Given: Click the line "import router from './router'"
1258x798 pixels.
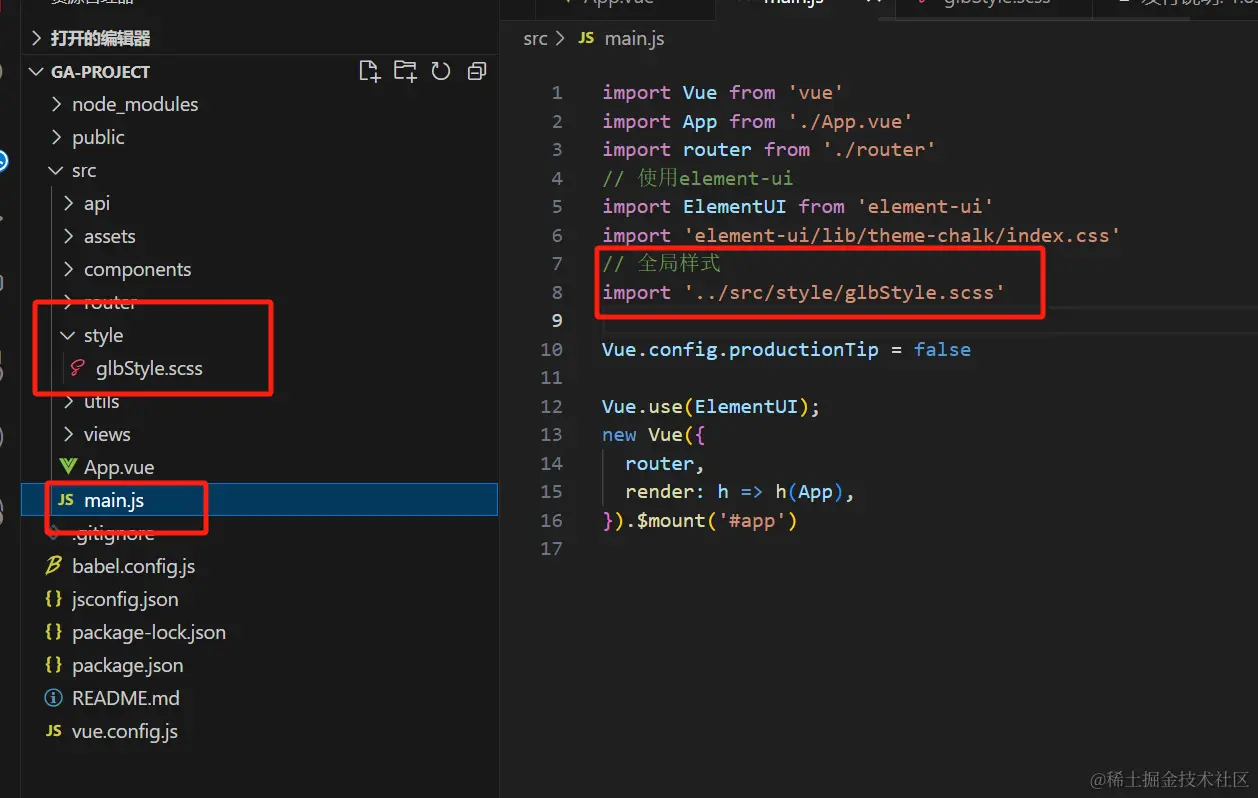Looking at the screenshot, I should tap(769, 149).
